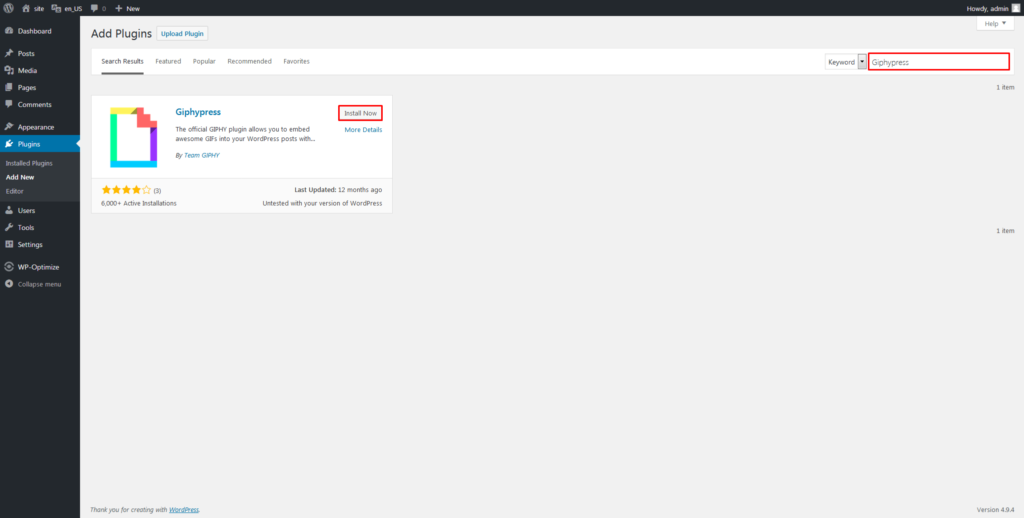Switch to the Featured tab

point(168,61)
